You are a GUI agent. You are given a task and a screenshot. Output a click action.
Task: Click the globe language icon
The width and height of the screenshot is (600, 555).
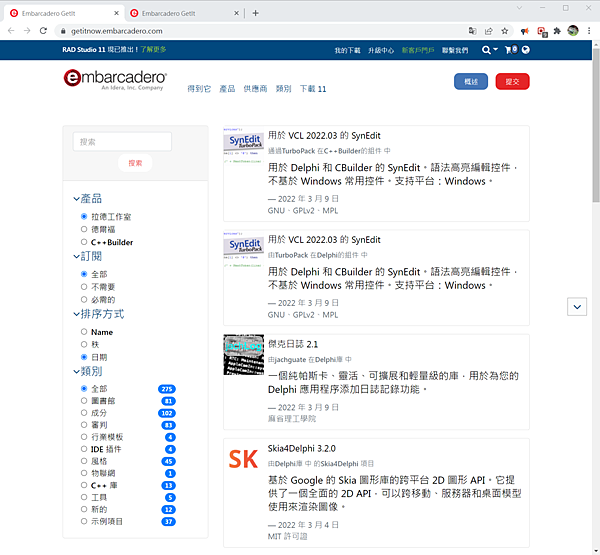click(526, 50)
